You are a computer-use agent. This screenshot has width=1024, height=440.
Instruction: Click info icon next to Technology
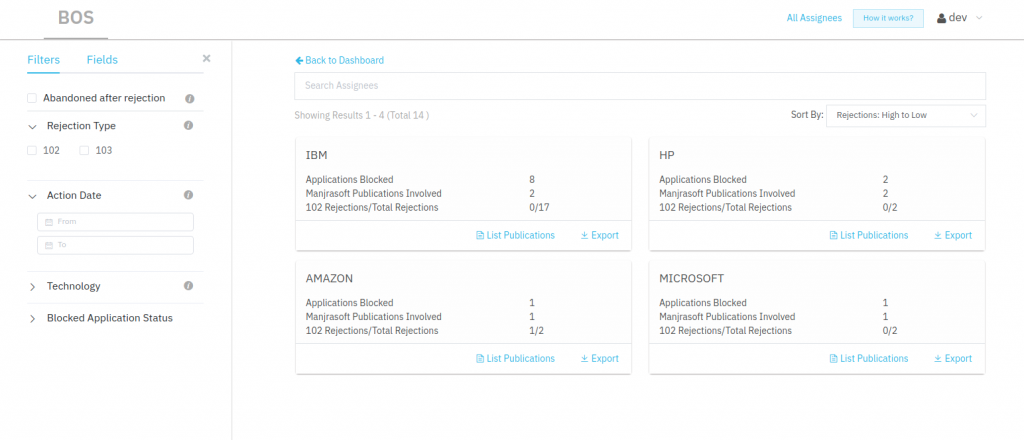188,286
